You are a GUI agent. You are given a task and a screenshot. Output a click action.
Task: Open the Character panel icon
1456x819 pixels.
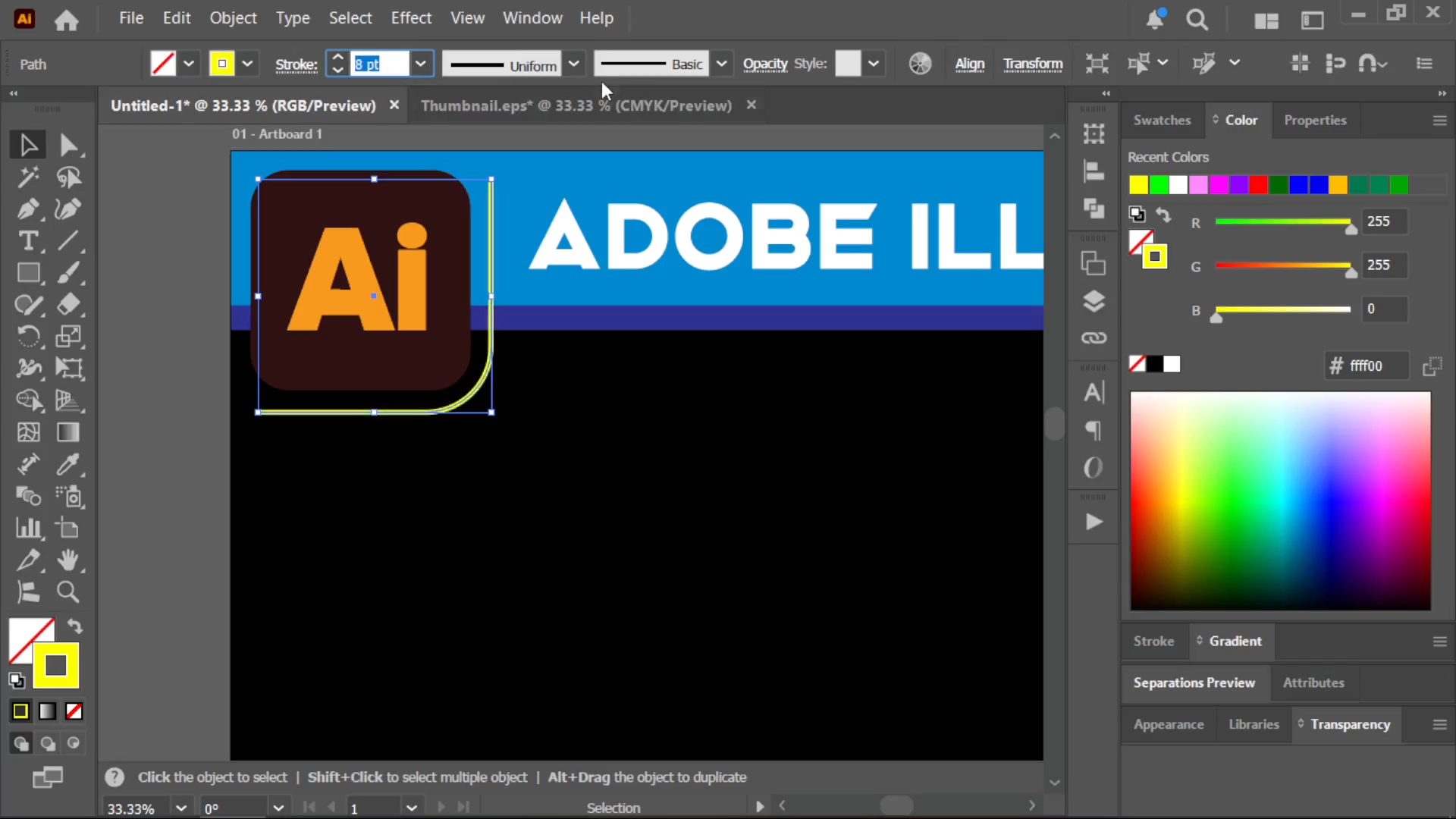(x=1094, y=392)
